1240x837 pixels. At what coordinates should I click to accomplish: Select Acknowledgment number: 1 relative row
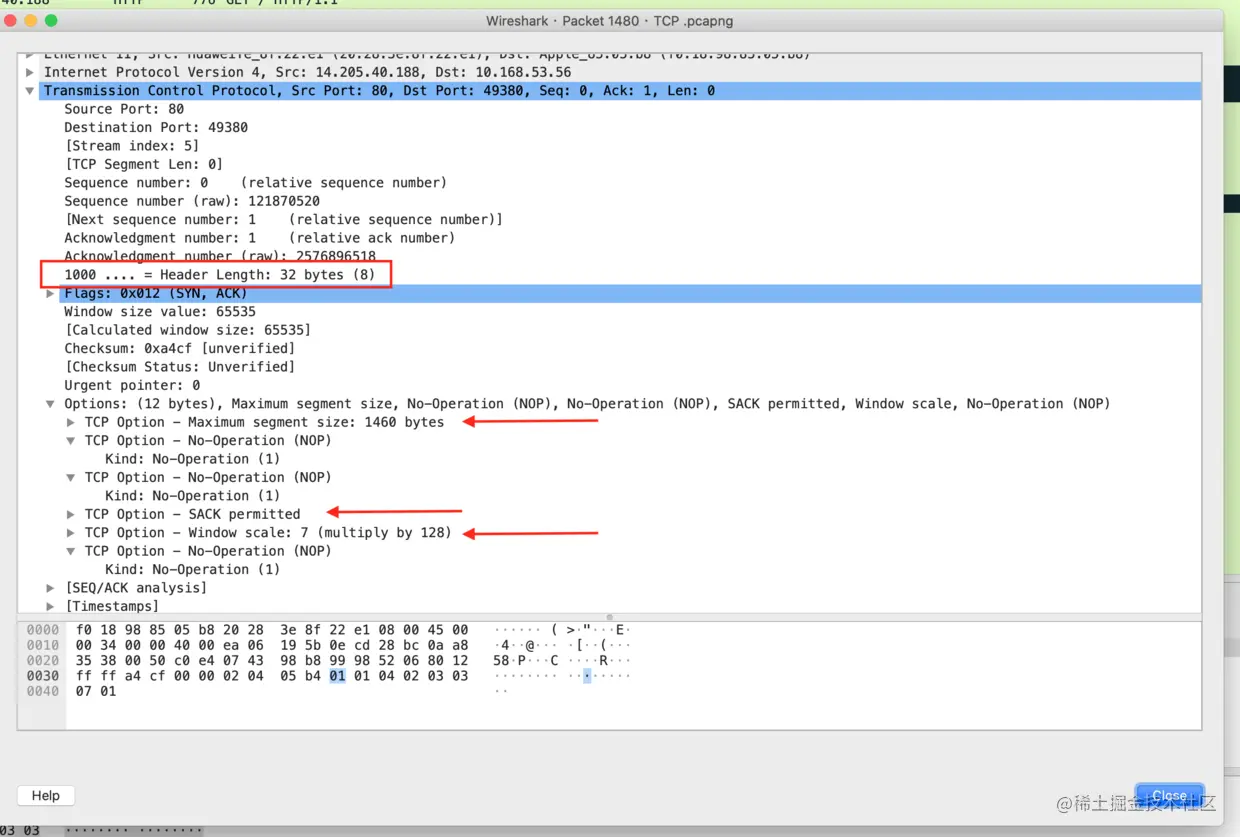pos(259,238)
